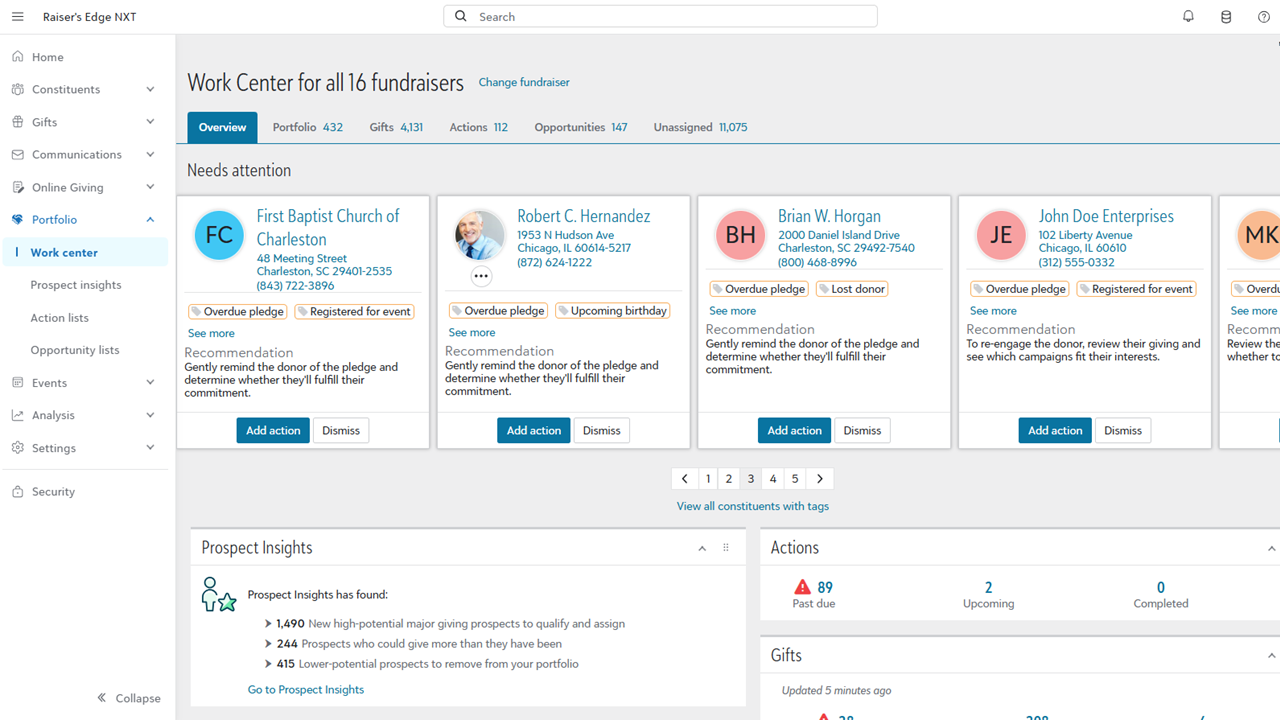The image size is (1280, 720).
Task: Click the Security lock icon in sidebar
Action: click(18, 491)
